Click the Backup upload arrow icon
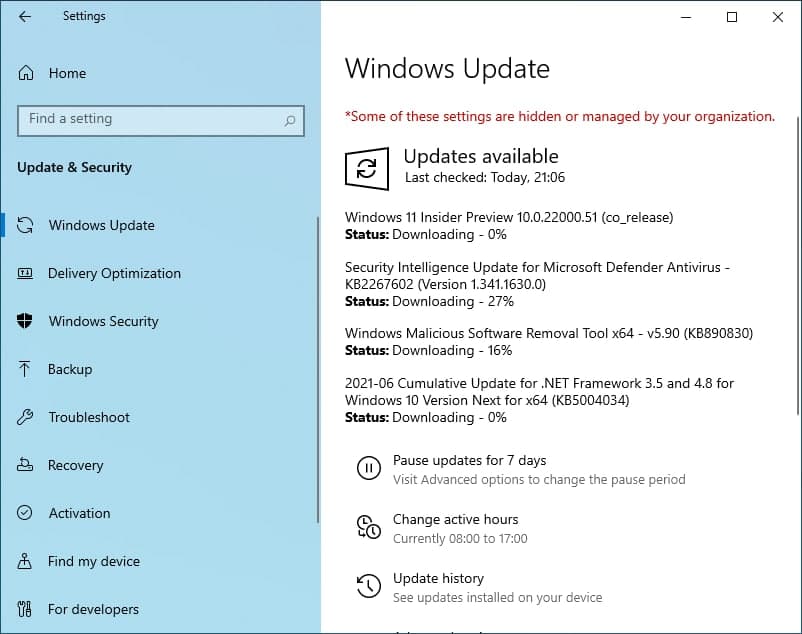802x634 pixels. (x=24, y=369)
